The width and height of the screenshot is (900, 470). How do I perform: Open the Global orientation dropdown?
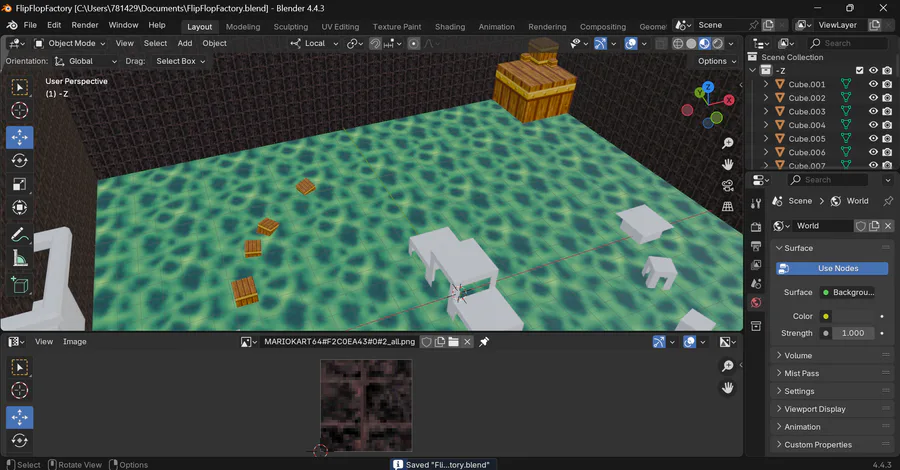coord(86,61)
